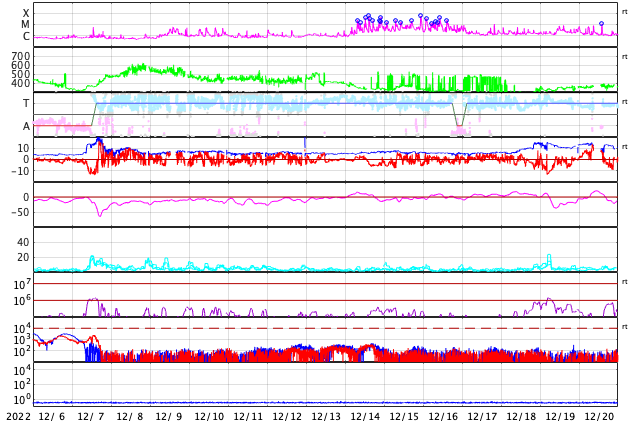
Task: Click the 12/16 date label
Action: point(442,416)
